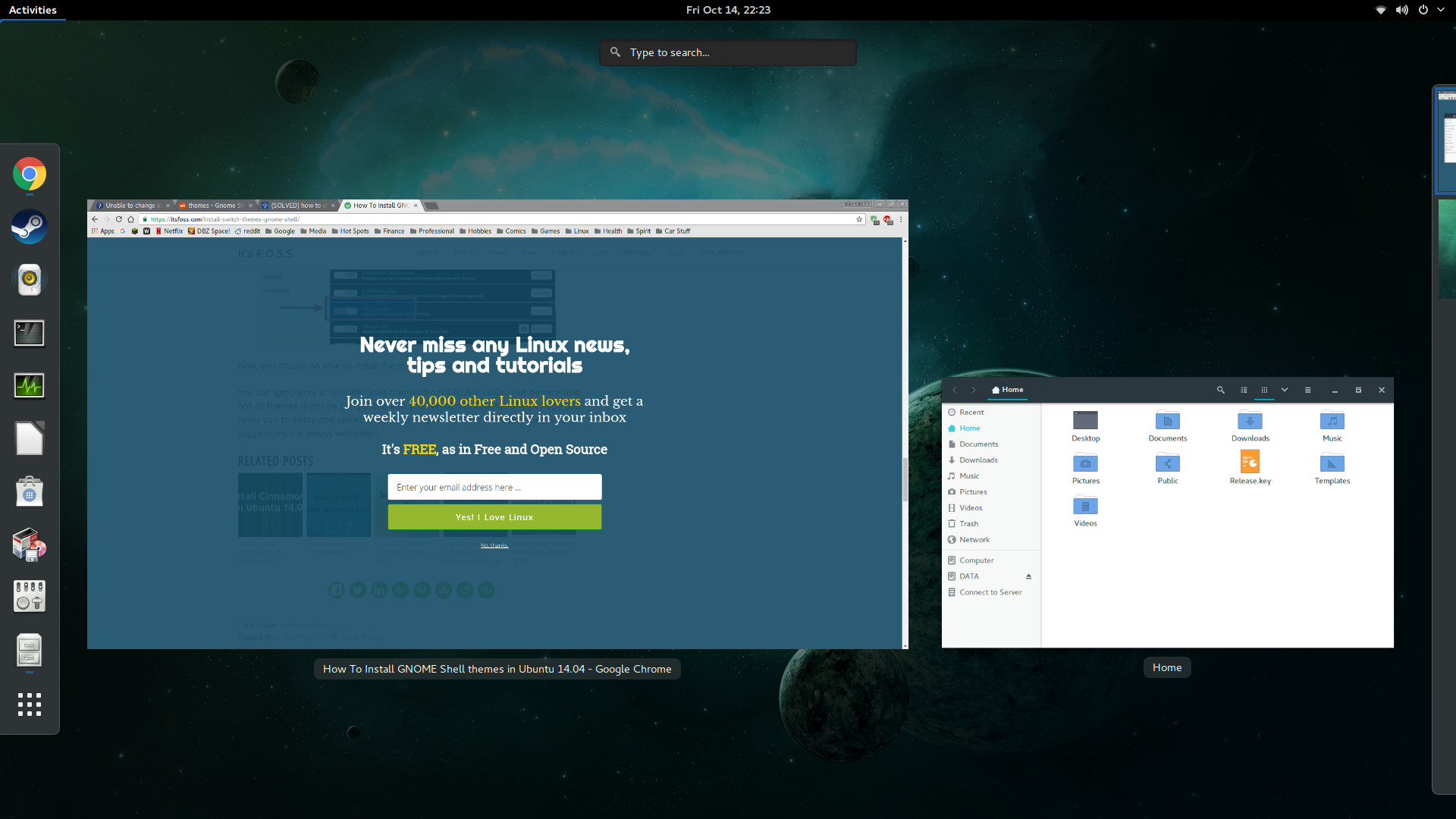Eject the DATA drive in Files sidebar
The width and height of the screenshot is (1456, 819).
coord(1028,576)
